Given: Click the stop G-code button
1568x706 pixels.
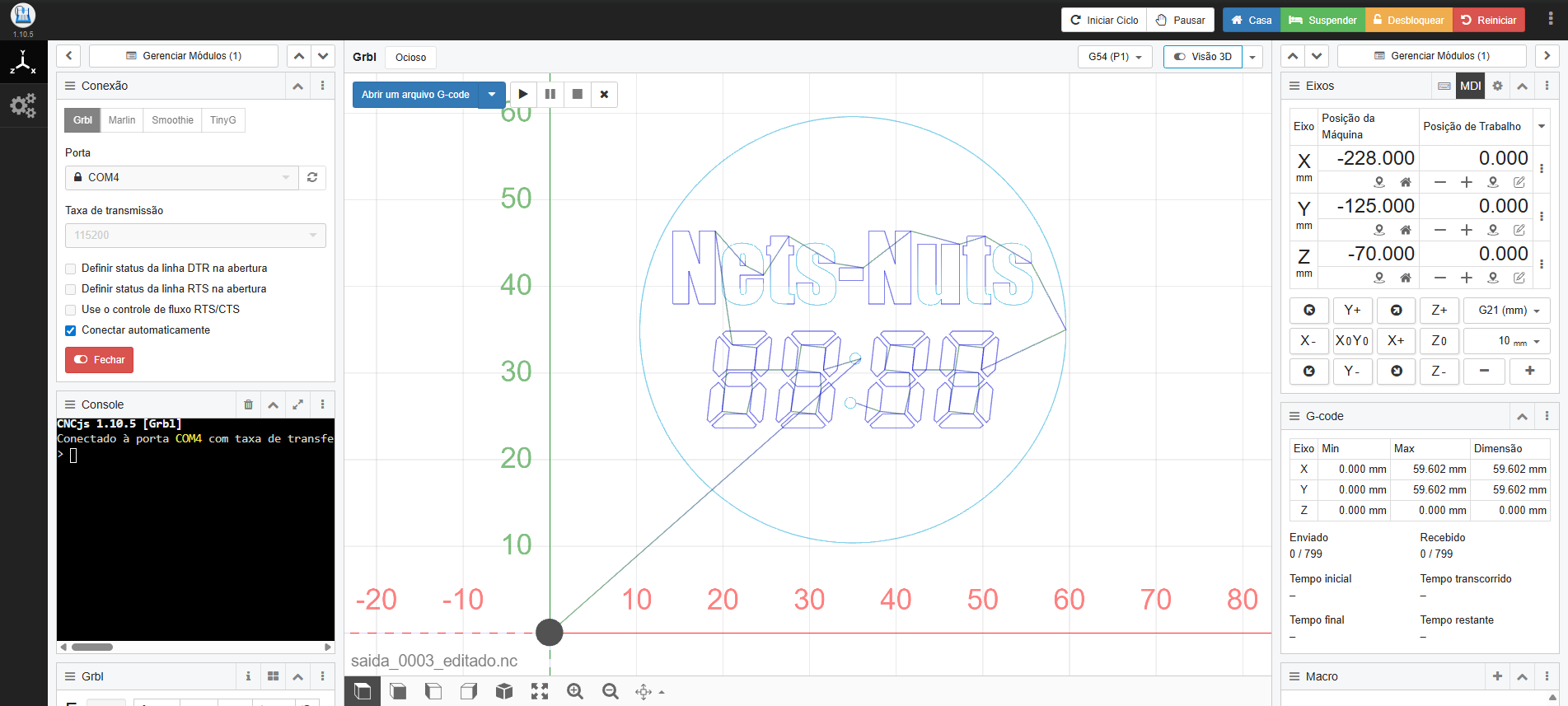Looking at the screenshot, I should pos(578,94).
